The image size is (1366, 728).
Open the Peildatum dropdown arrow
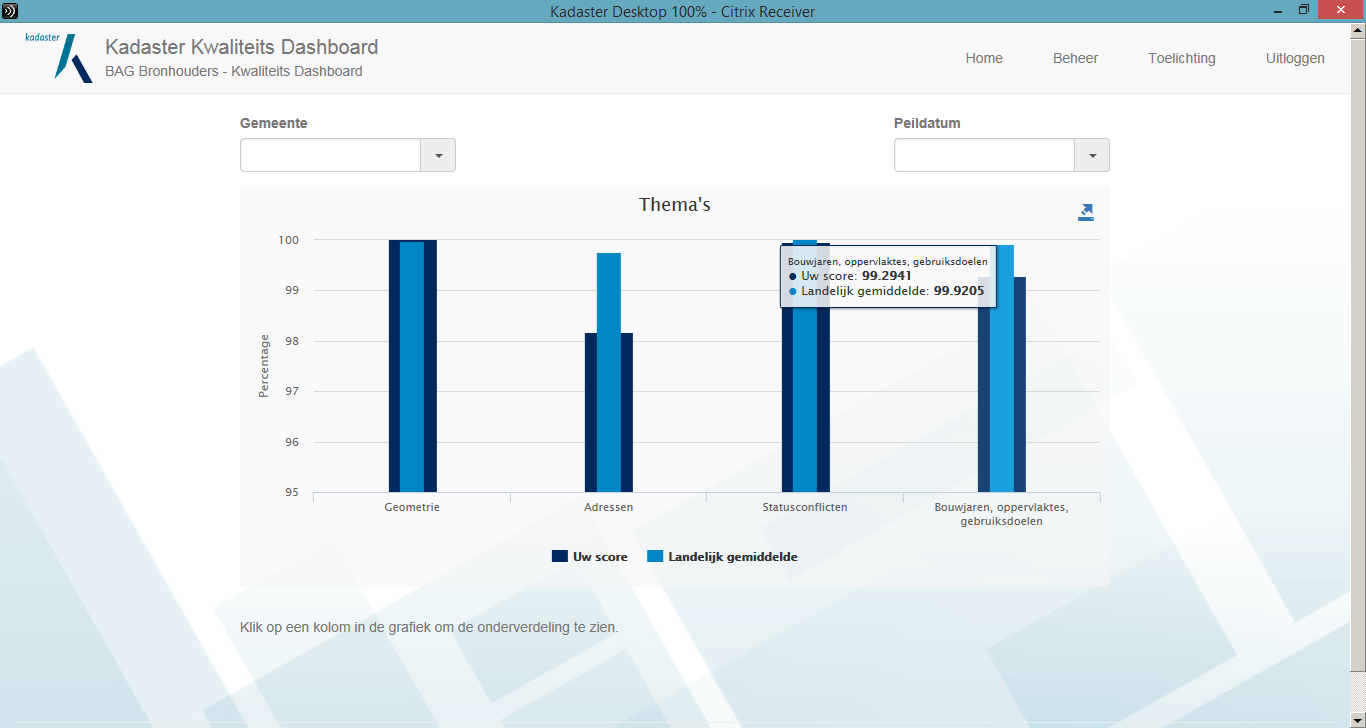tap(1092, 155)
